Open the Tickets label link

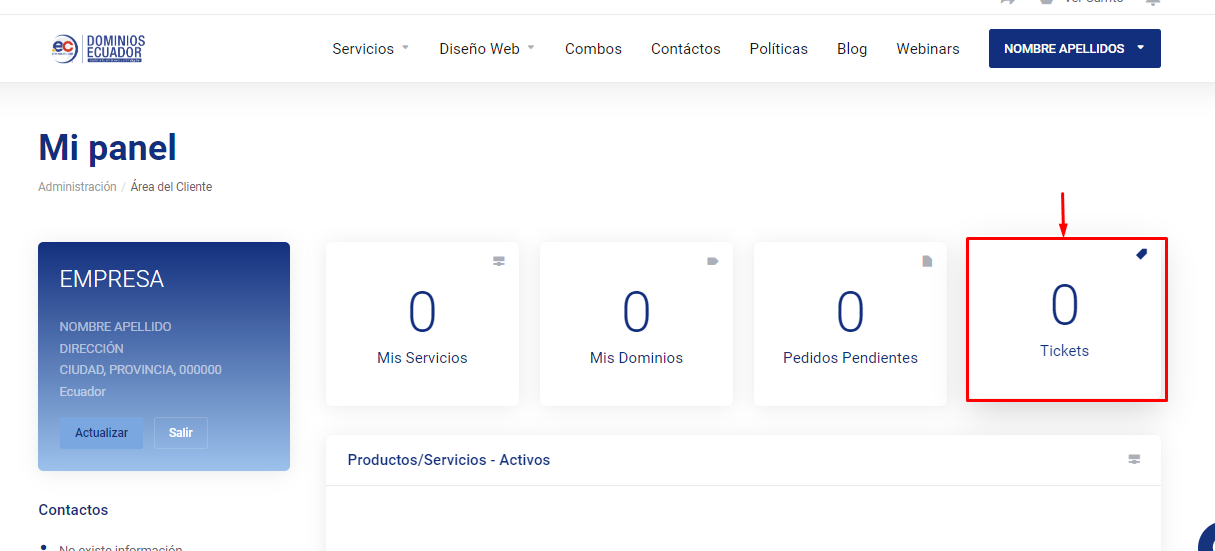pyautogui.click(x=1064, y=351)
